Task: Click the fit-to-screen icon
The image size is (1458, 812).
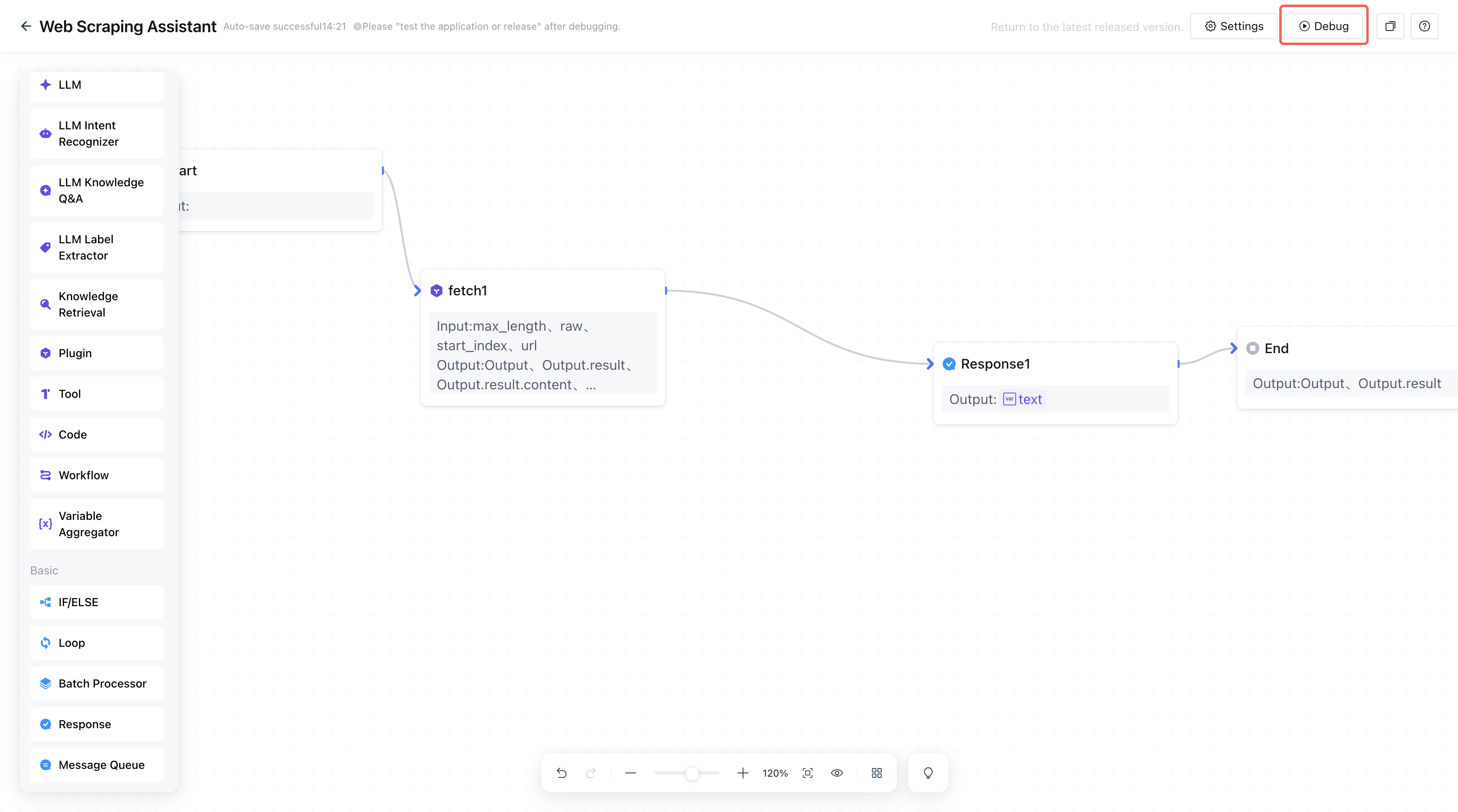Action: point(808,773)
